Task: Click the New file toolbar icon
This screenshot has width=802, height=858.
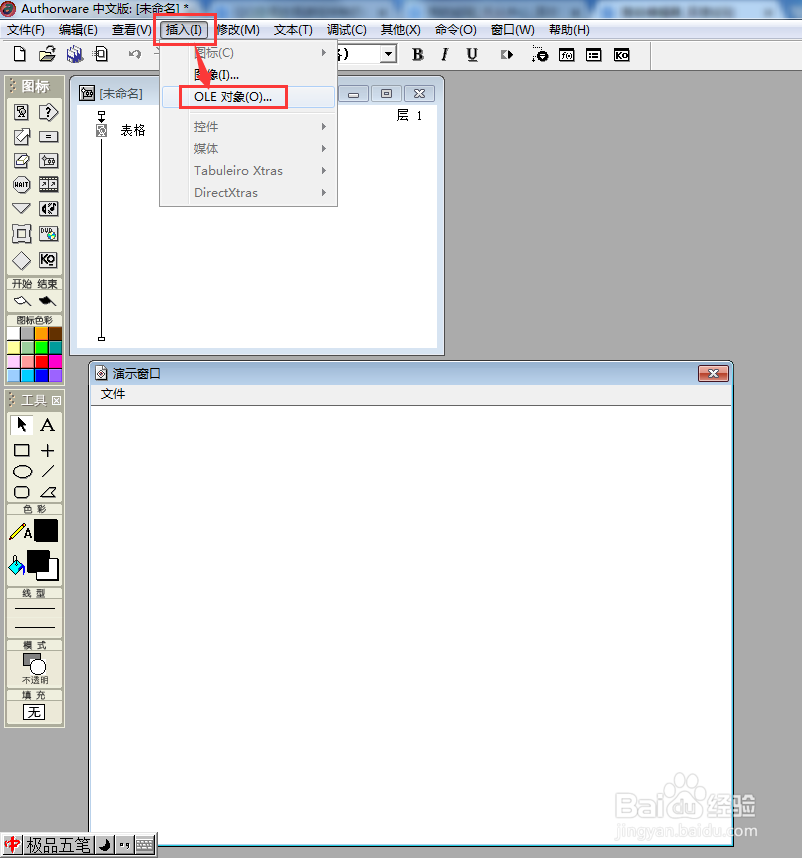Action: tap(20, 54)
